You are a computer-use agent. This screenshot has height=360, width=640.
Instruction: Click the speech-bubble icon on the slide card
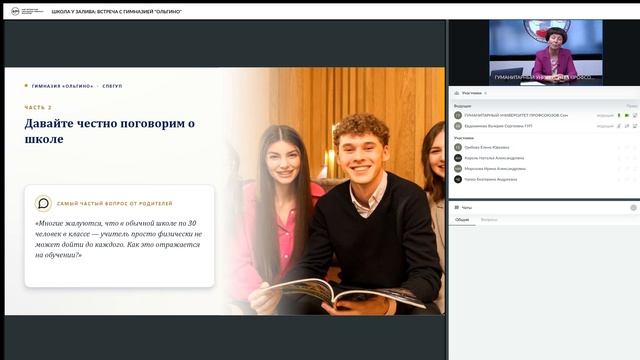coord(43,203)
